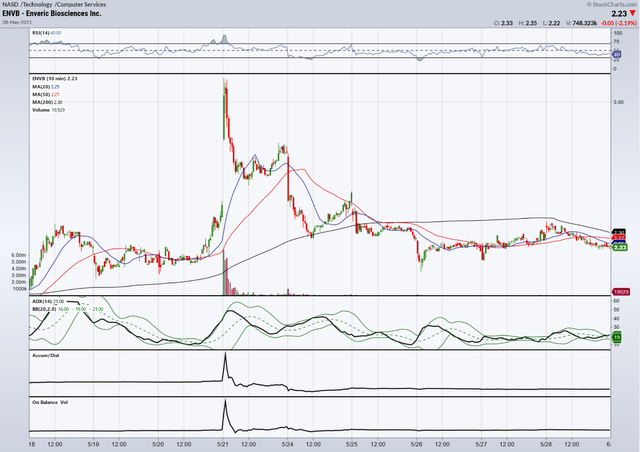Click the 5/21 date on time axis
This screenshot has width=640, height=452.
click(x=222, y=444)
